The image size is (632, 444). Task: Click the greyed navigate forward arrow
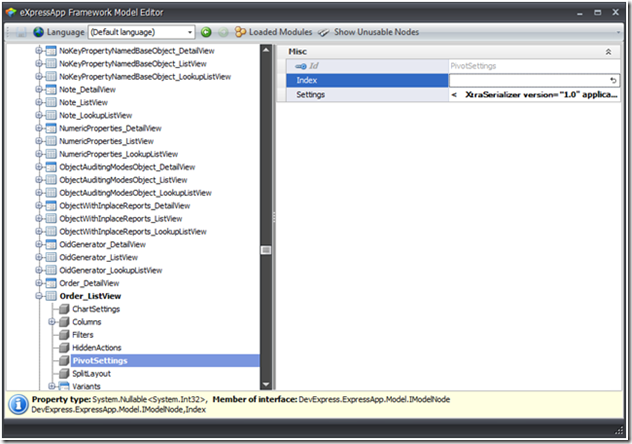(x=223, y=32)
